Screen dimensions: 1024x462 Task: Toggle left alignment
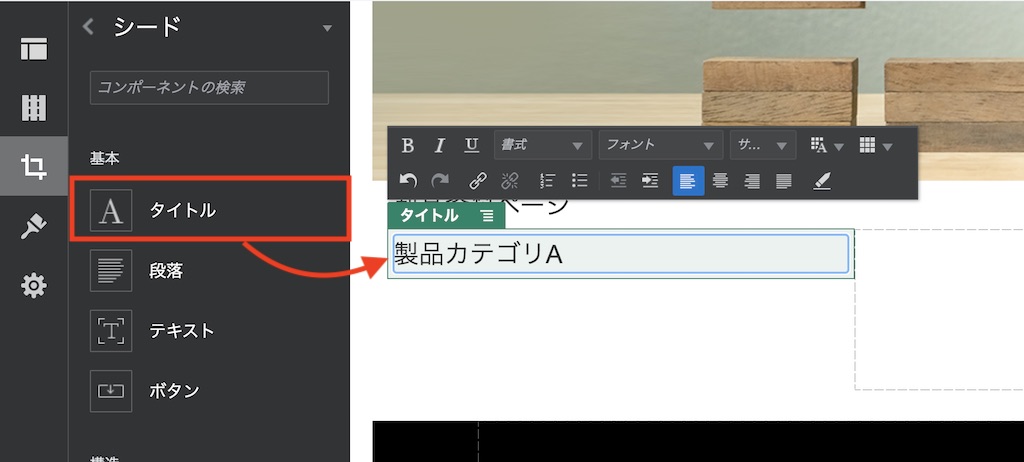click(688, 181)
